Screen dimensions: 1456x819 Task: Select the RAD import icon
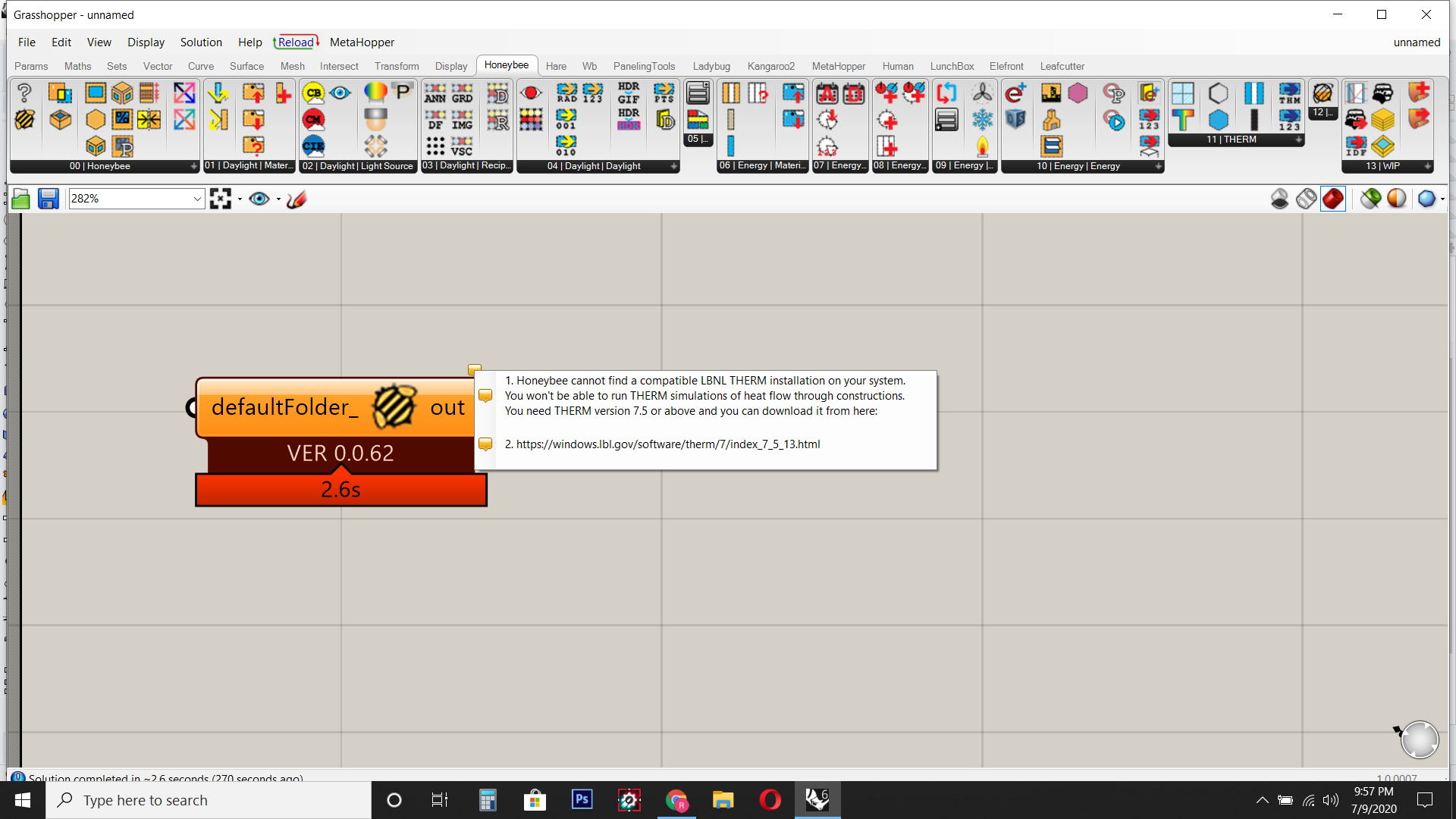(566, 93)
